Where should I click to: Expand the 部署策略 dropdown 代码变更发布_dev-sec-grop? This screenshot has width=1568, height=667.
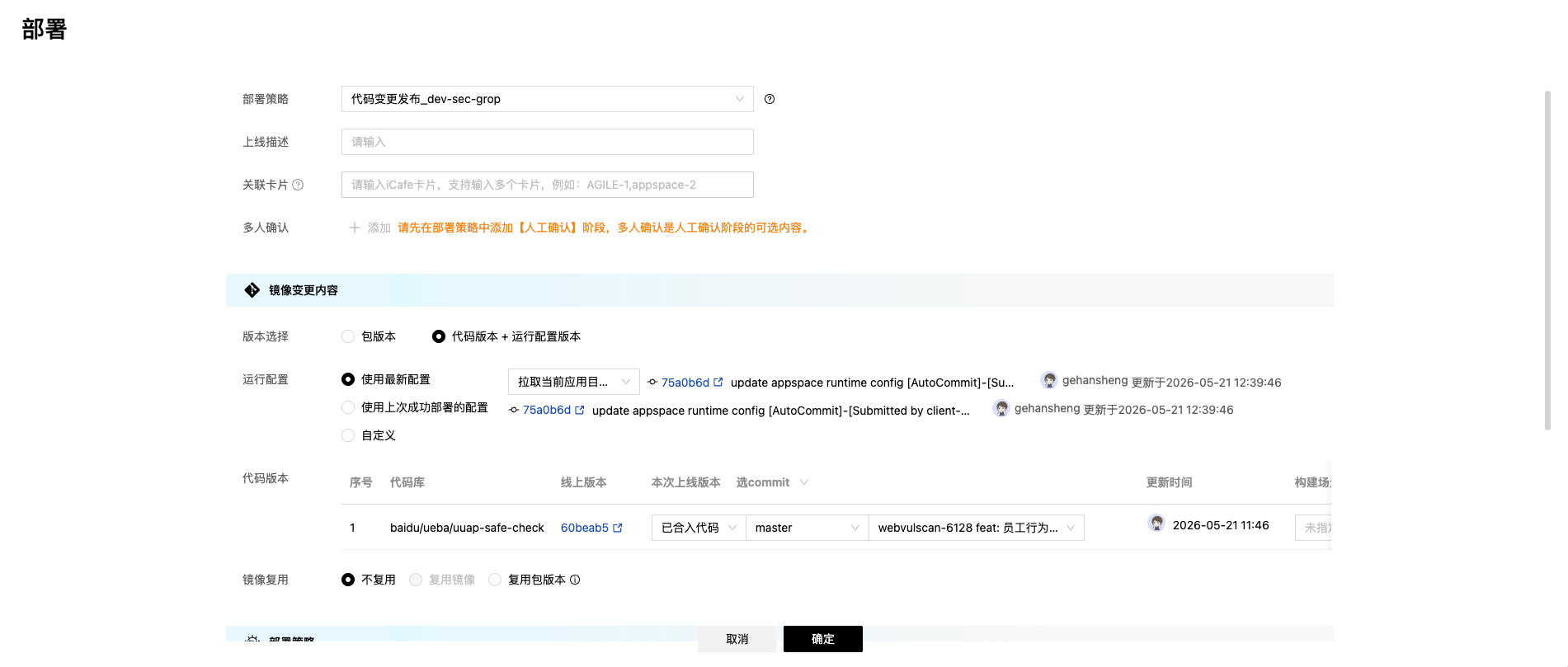548,99
